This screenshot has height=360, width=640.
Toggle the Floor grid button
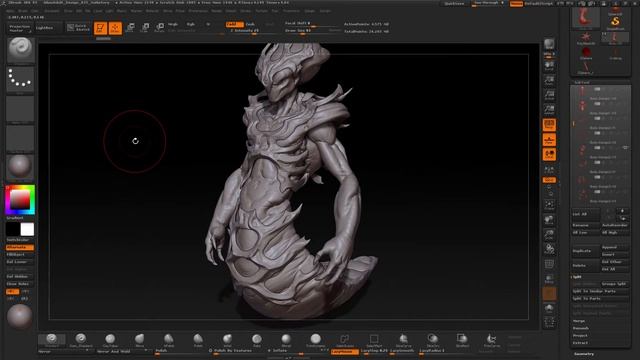pos(549,140)
